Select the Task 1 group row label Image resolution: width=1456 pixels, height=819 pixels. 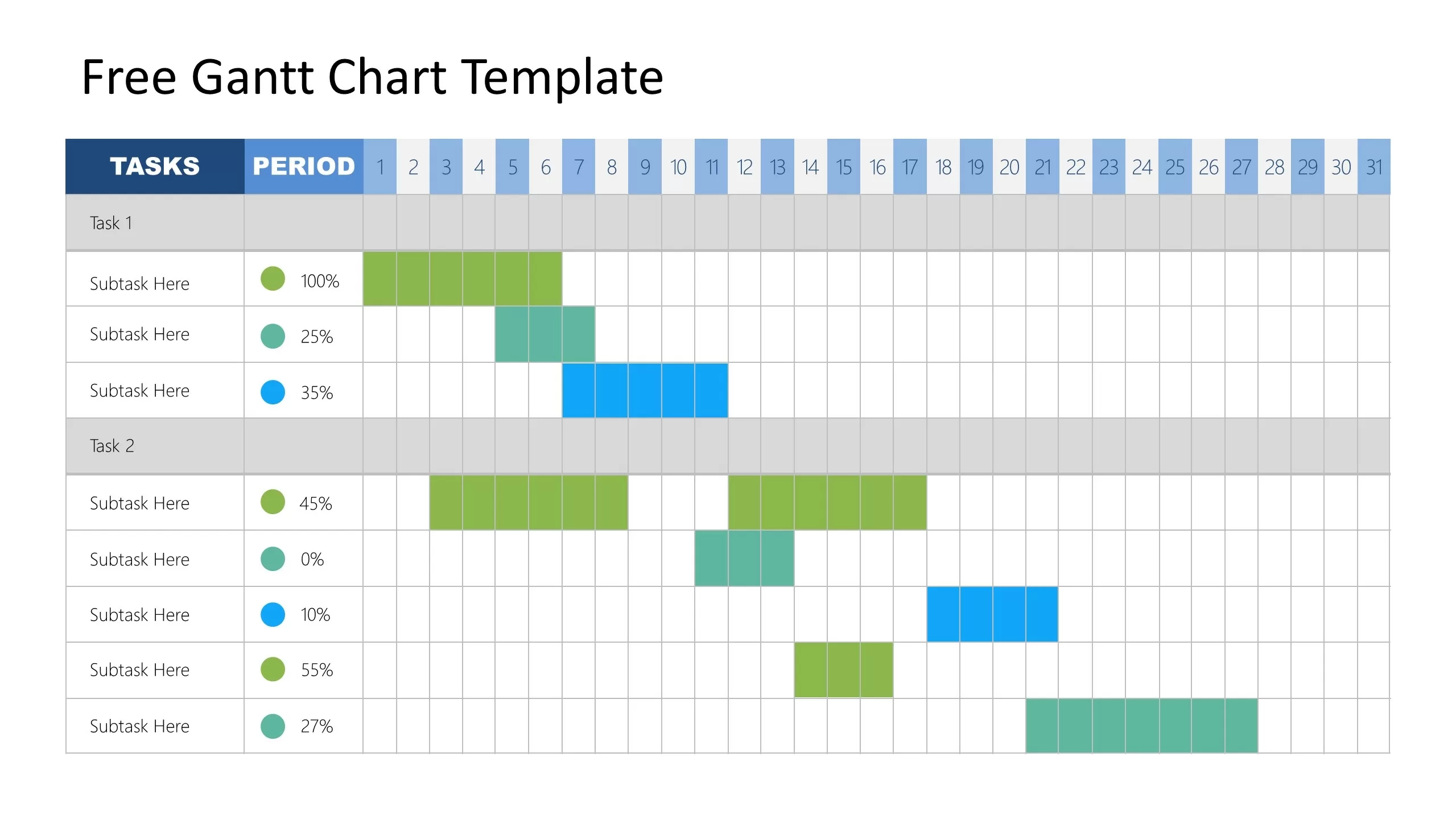pyautogui.click(x=111, y=222)
